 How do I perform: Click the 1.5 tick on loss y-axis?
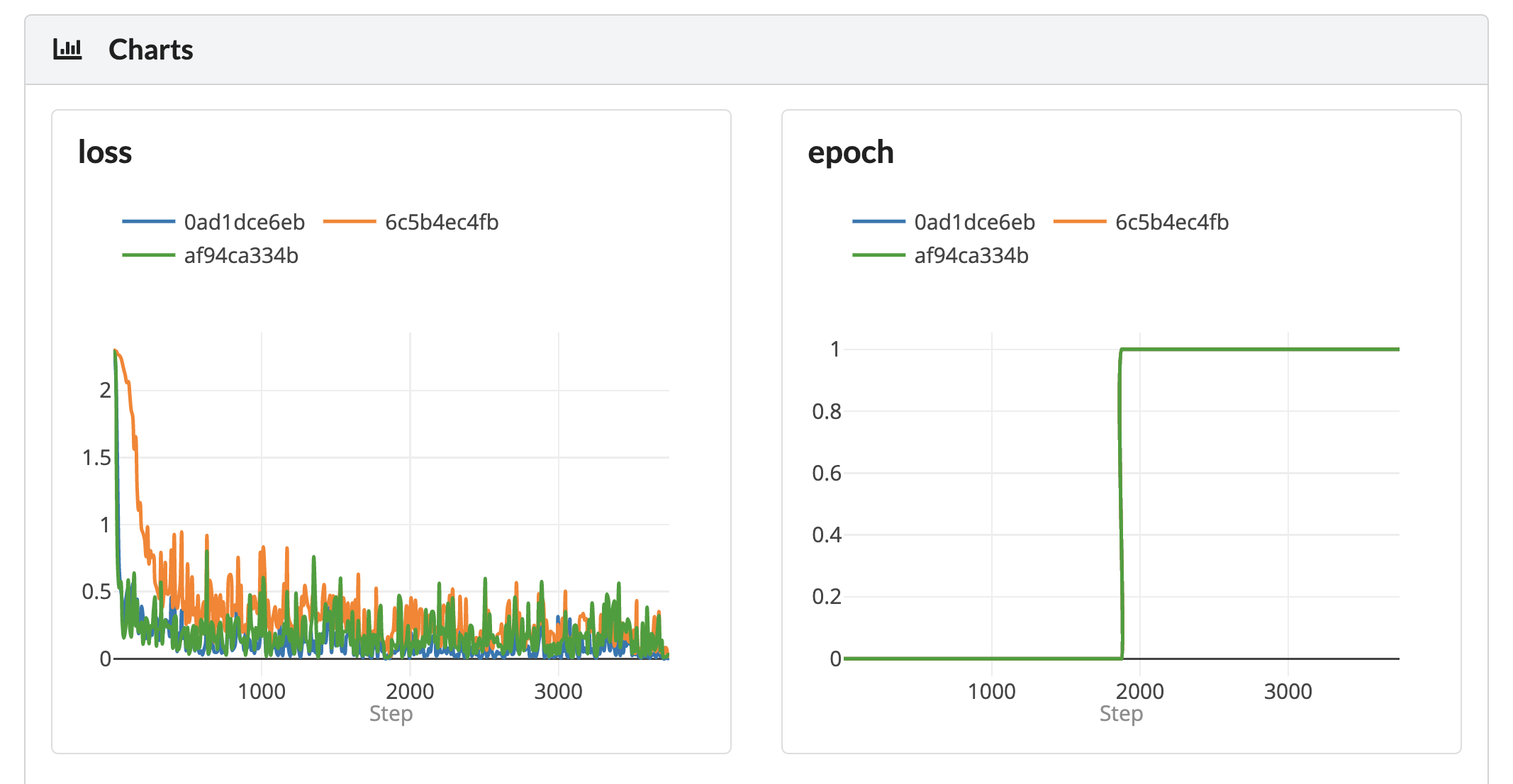coord(96,458)
